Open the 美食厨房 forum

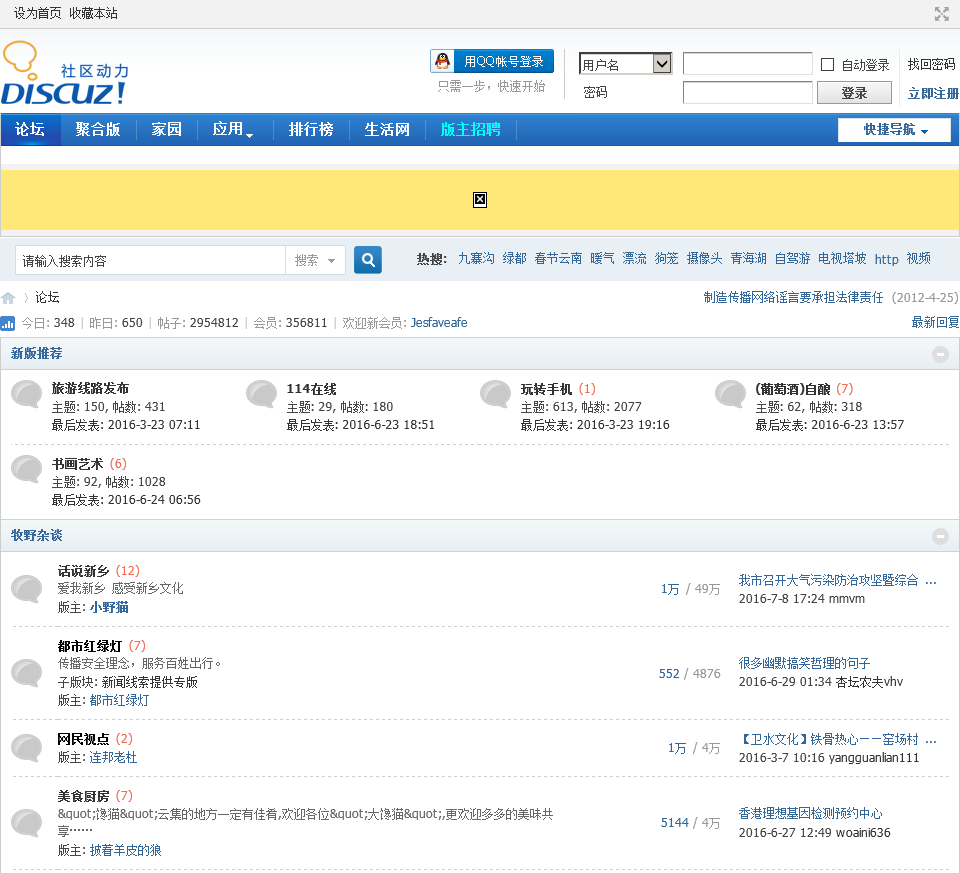point(83,796)
